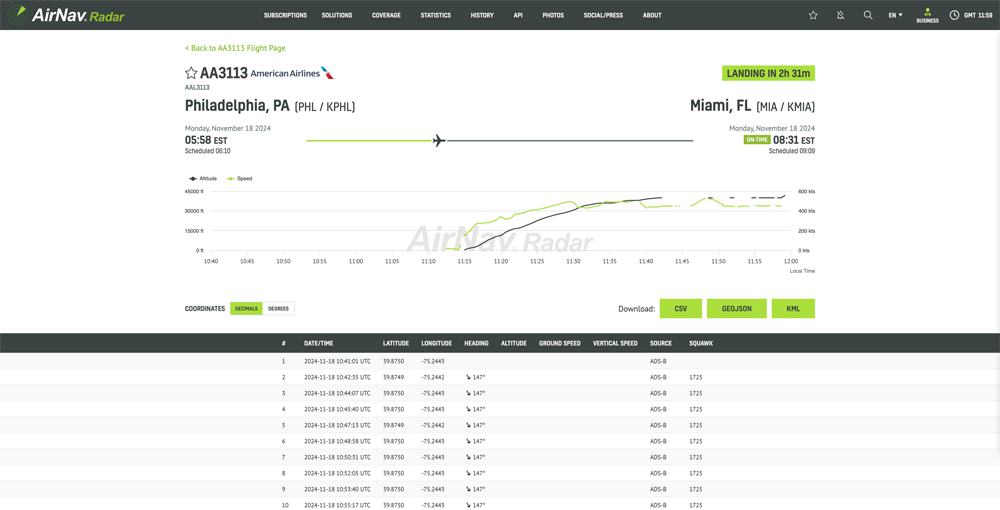1000x510 pixels.
Task: Open the Photos menu item
Action: click(553, 15)
